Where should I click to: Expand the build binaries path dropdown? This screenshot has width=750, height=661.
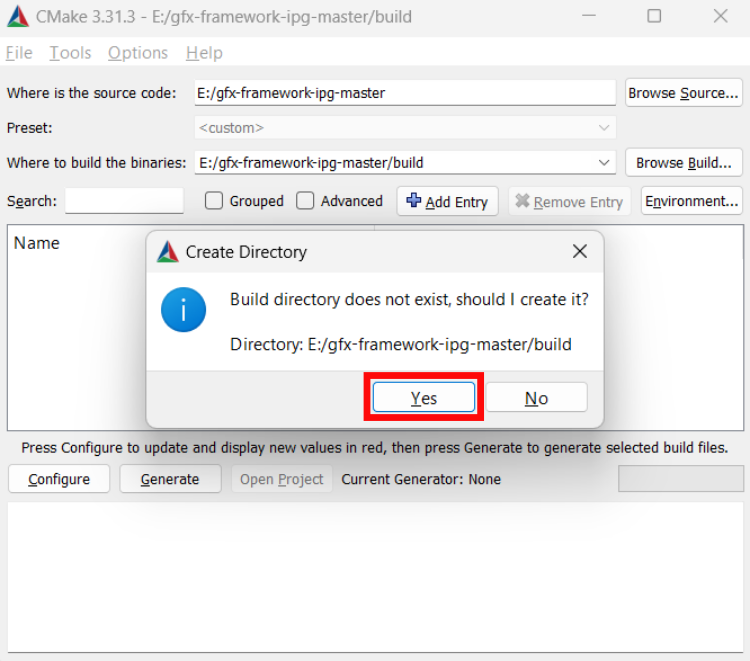[x=604, y=162]
